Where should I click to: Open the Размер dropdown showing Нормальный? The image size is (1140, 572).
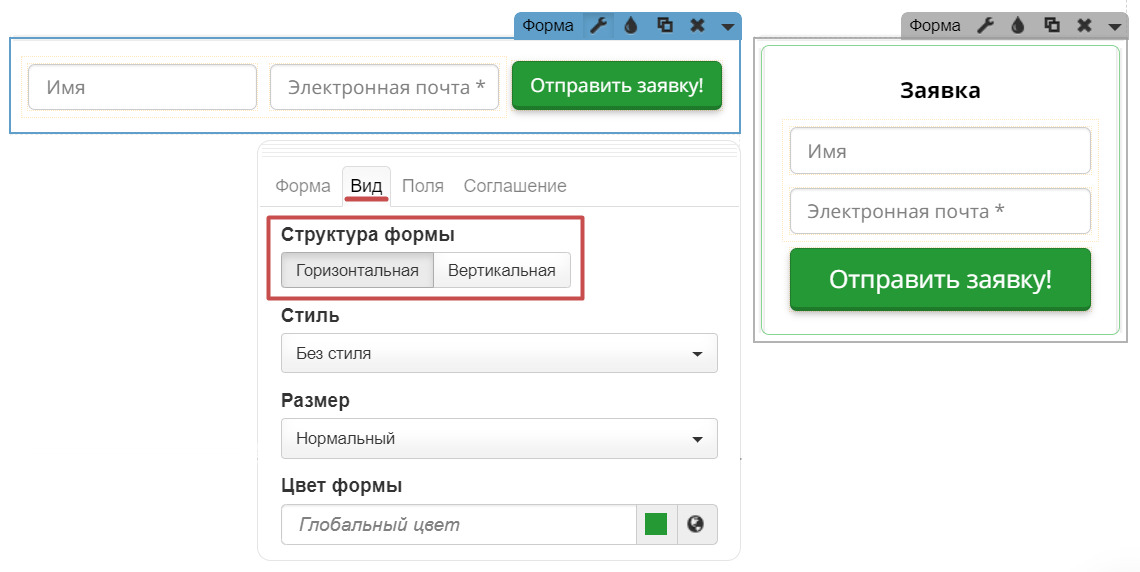click(499, 438)
